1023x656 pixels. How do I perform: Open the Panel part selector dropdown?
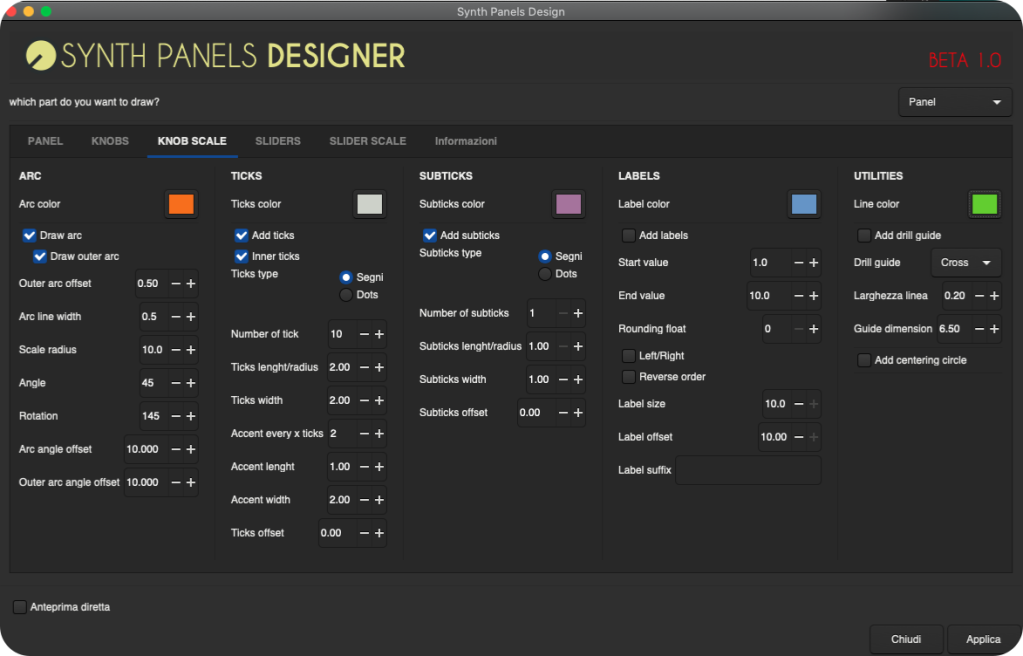(x=954, y=102)
